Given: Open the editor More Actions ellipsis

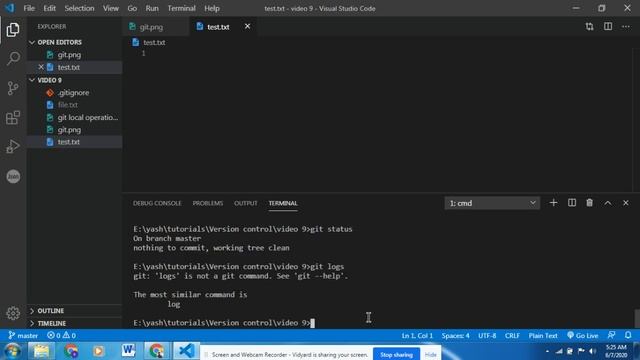Looking at the screenshot, I should tap(626, 27).
